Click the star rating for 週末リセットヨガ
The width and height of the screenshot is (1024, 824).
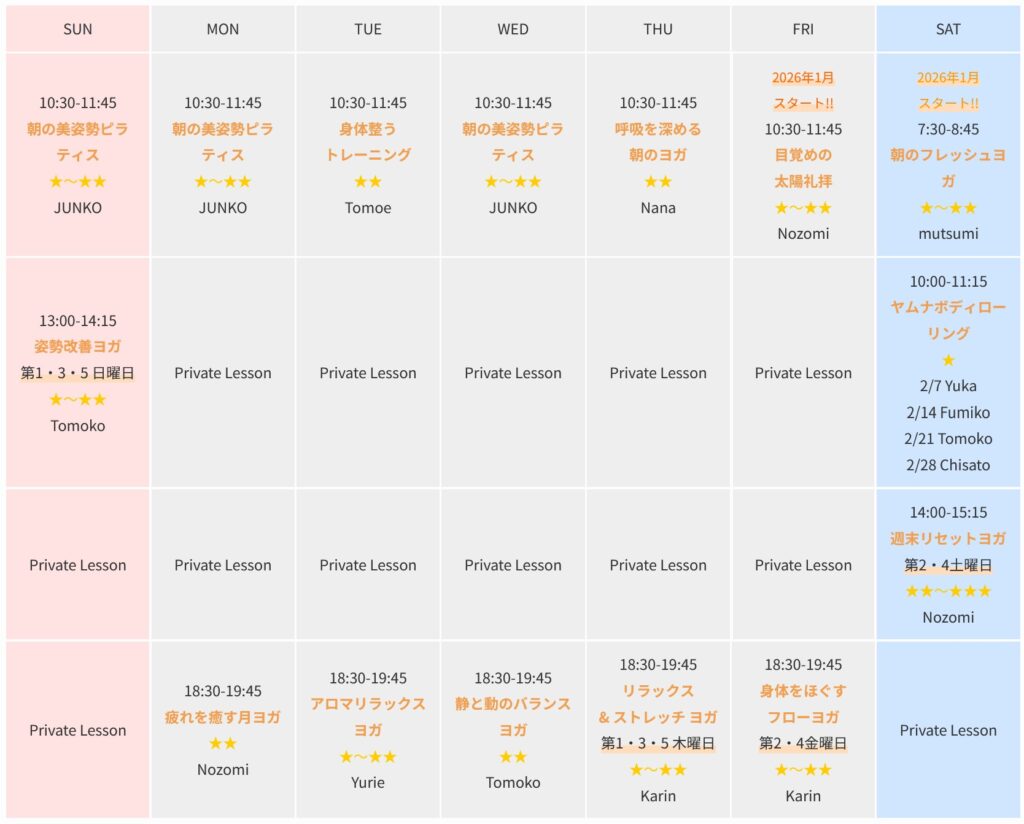pos(948,591)
